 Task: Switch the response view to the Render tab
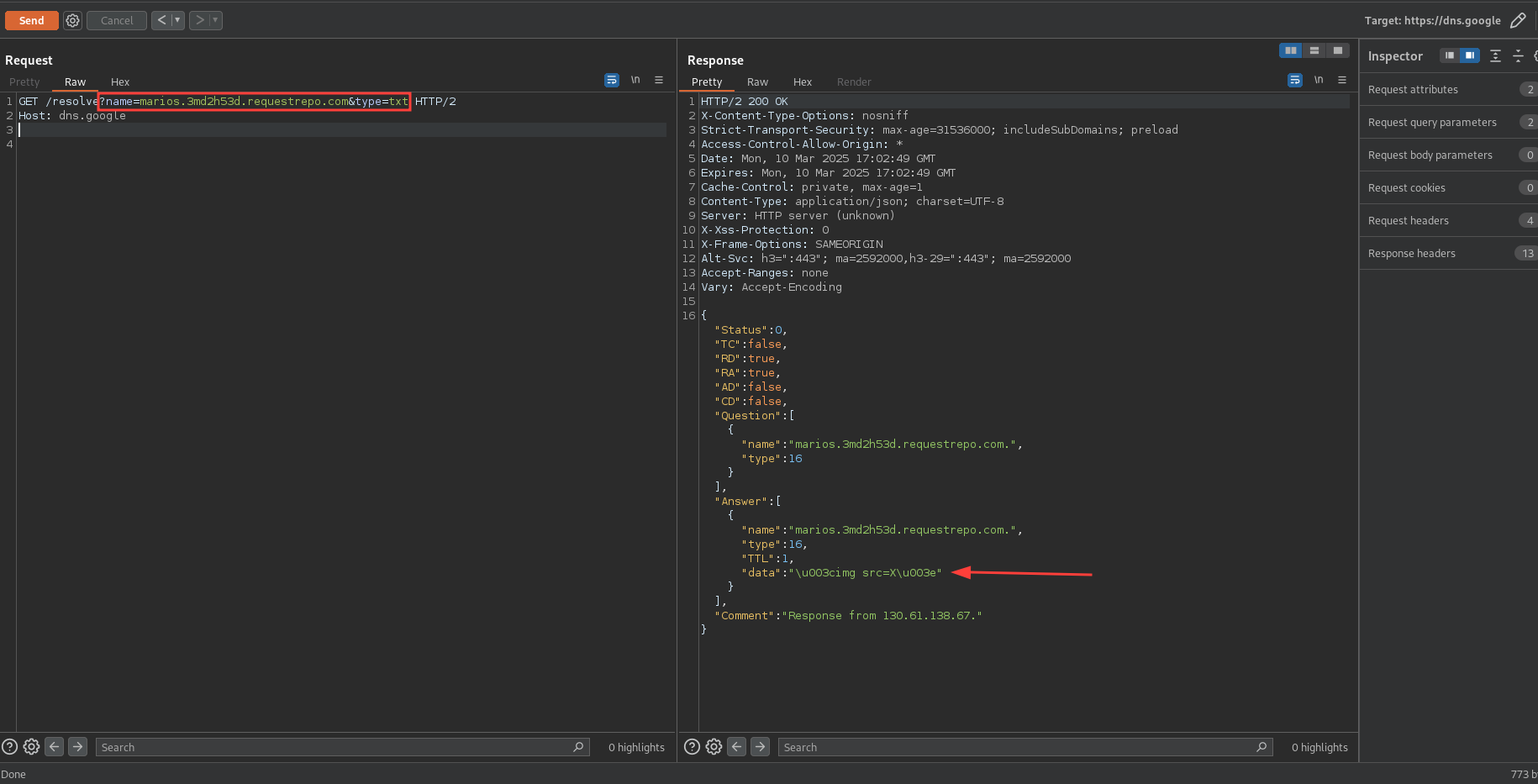coord(853,82)
